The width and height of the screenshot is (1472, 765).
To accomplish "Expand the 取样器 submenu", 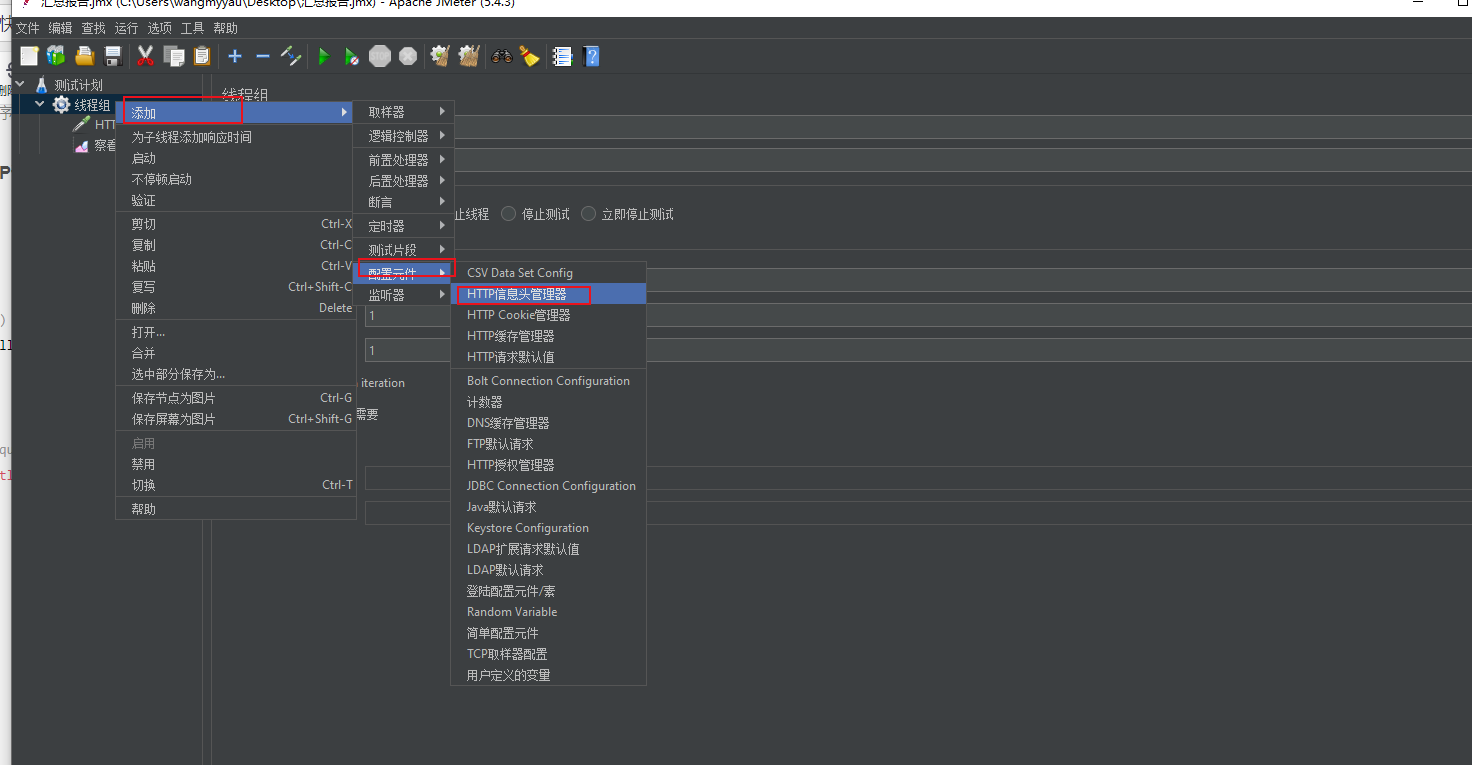I will [x=403, y=112].
